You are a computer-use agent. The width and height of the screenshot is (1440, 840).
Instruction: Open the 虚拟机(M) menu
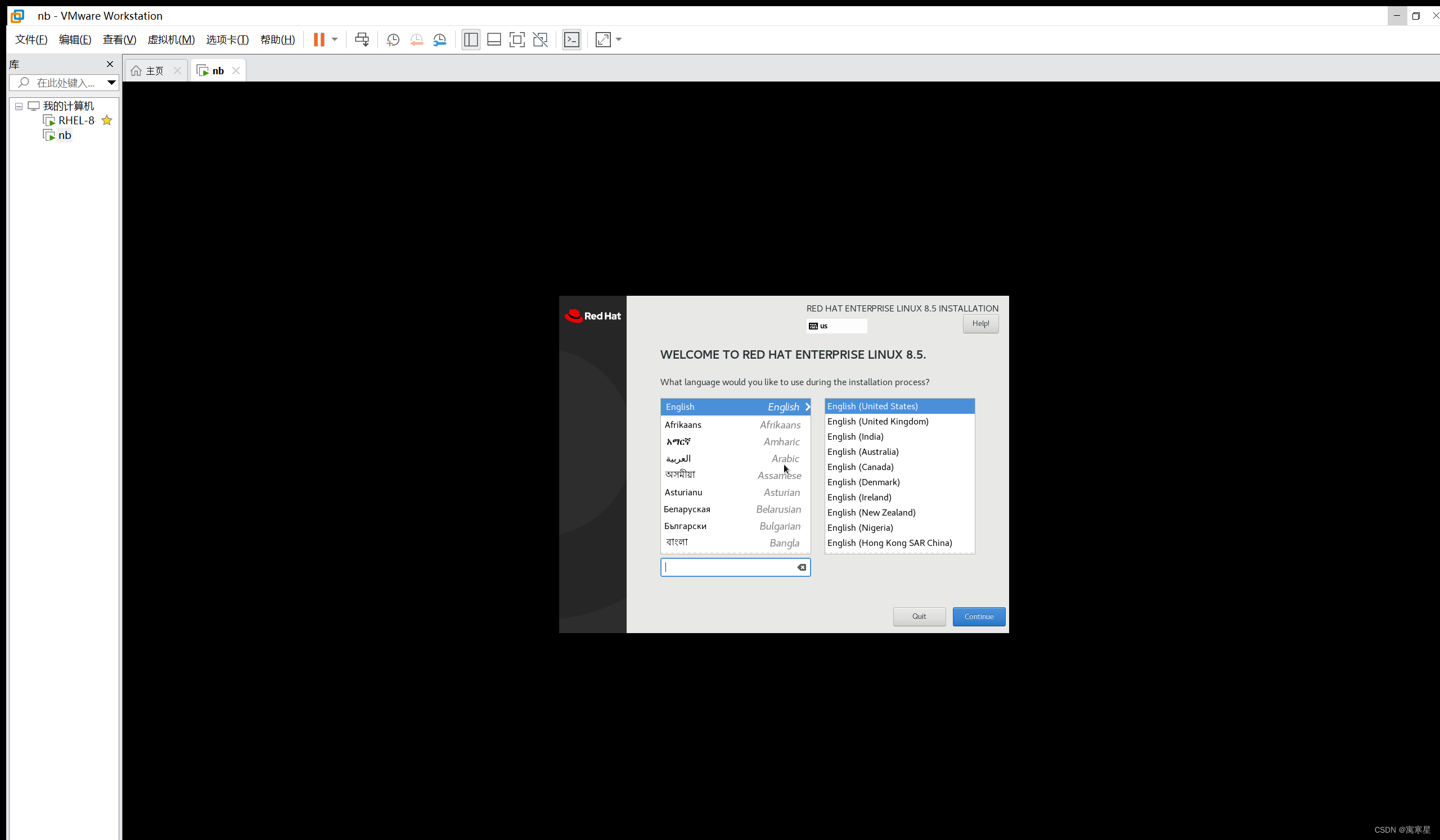[171, 39]
